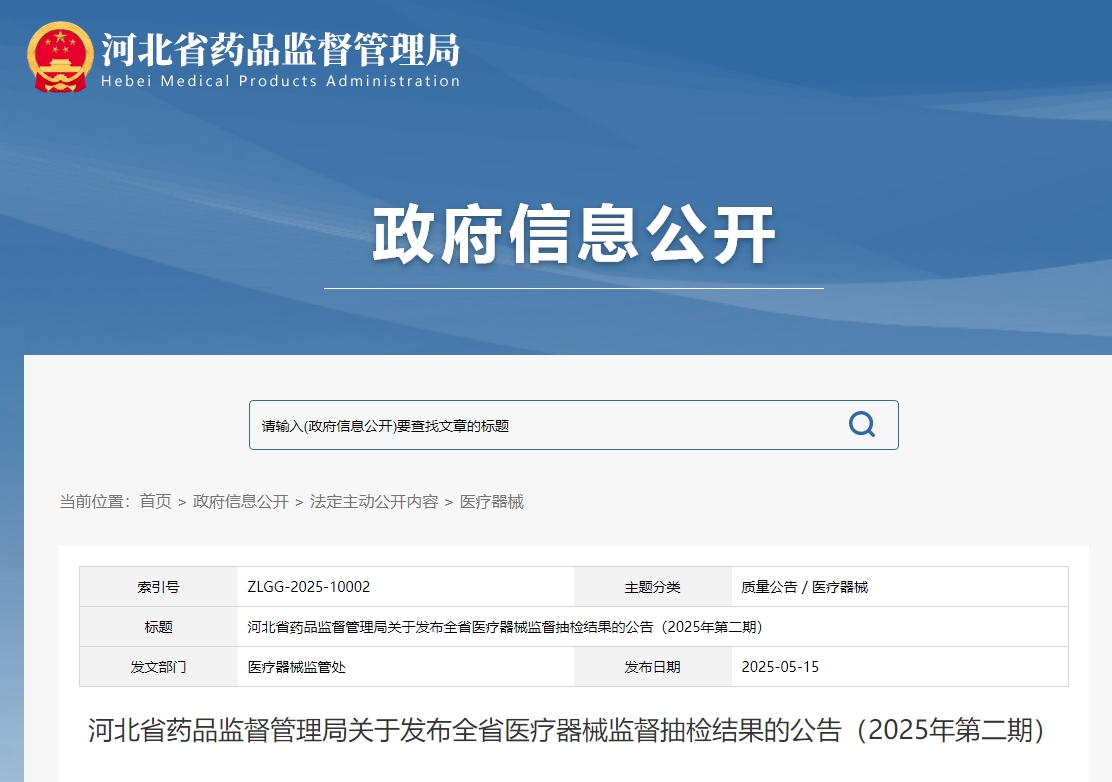Open the 首页 breadcrumb link
This screenshot has width=1112, height=782.
click(155, 502)
